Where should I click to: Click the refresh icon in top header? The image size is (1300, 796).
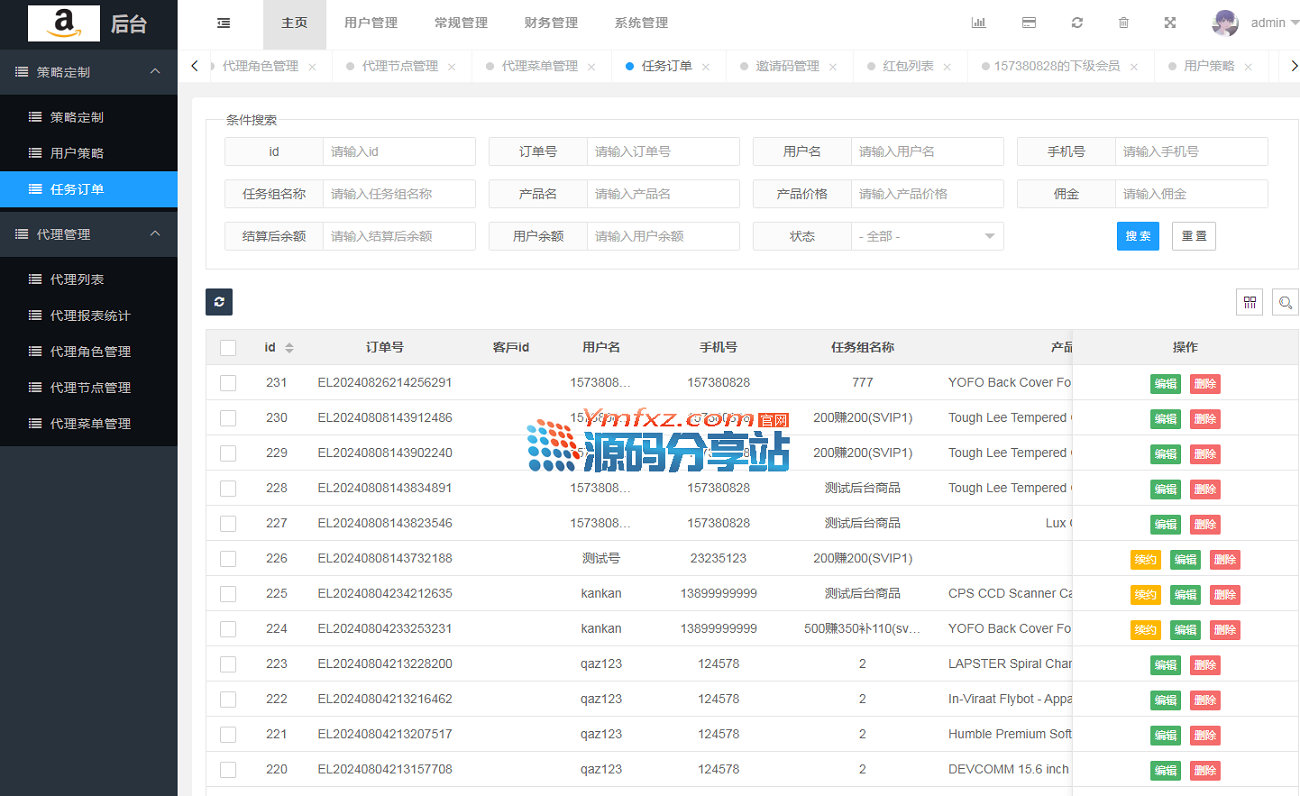[1077, 23]
